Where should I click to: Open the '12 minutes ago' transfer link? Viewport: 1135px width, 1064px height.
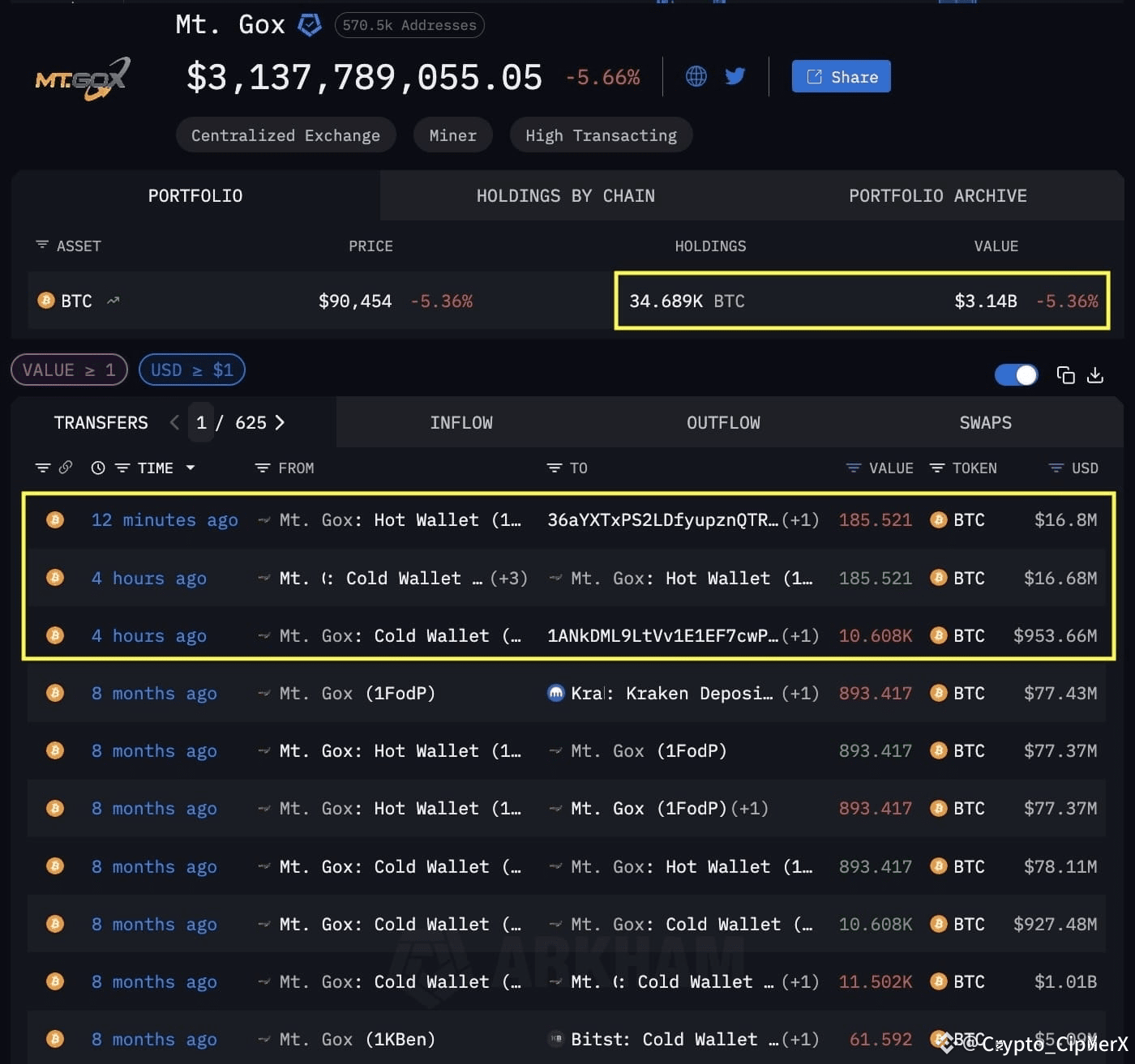[165, 519]
